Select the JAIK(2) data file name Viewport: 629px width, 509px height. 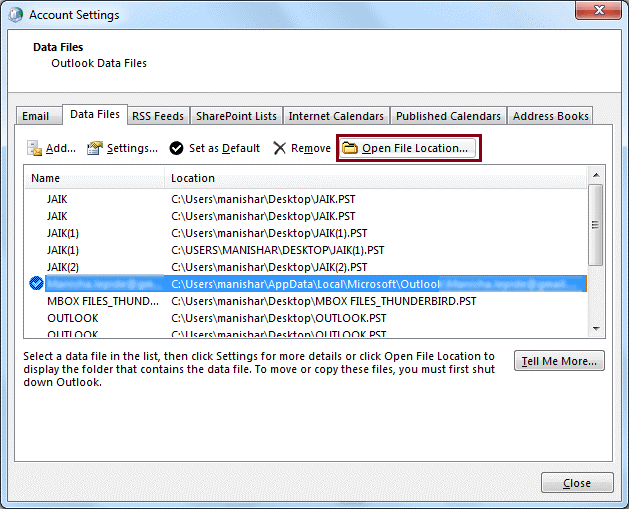click(63, 267)
